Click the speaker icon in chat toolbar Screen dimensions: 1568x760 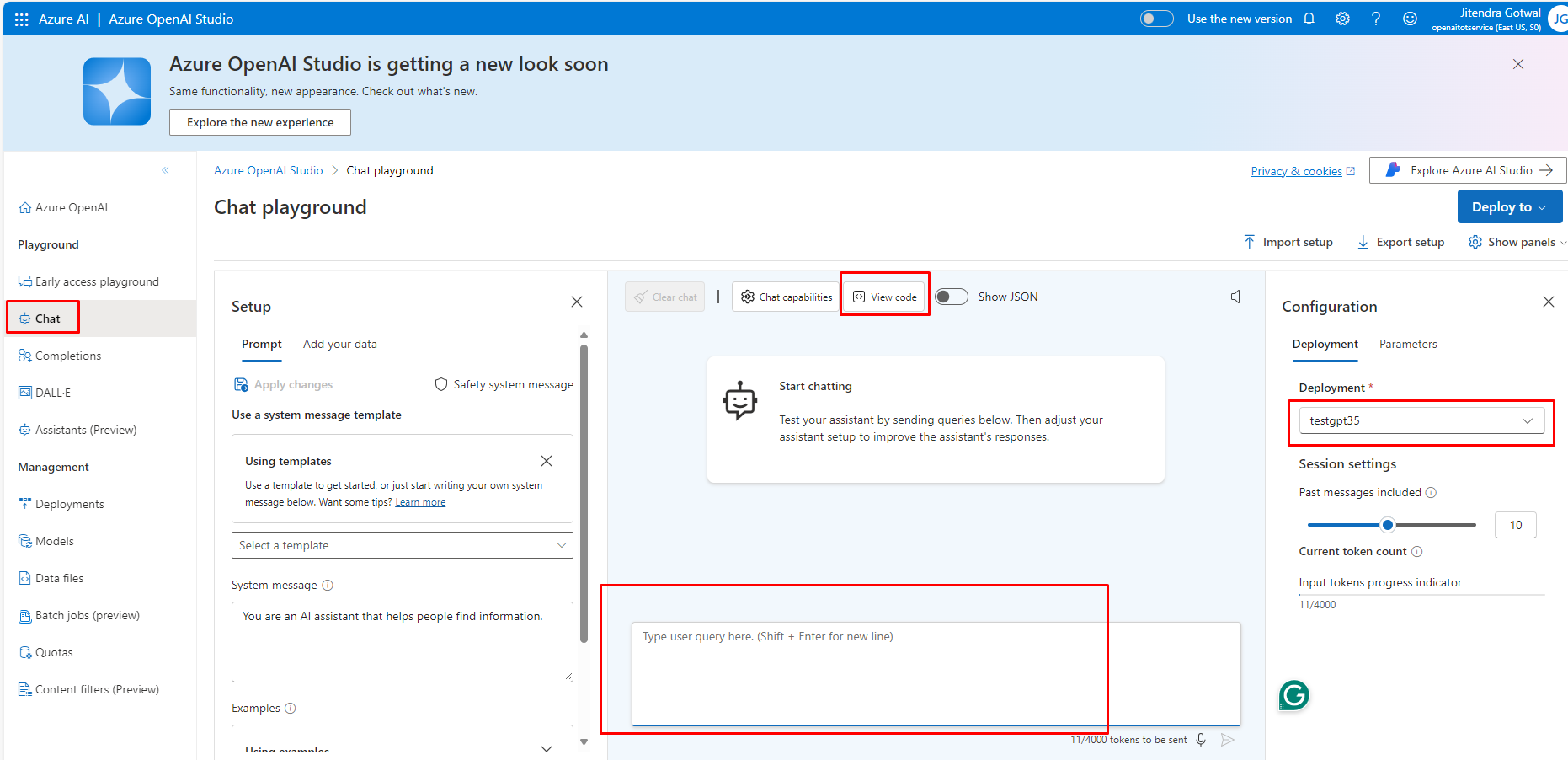pyautogui.click(x=1235, y=297)
